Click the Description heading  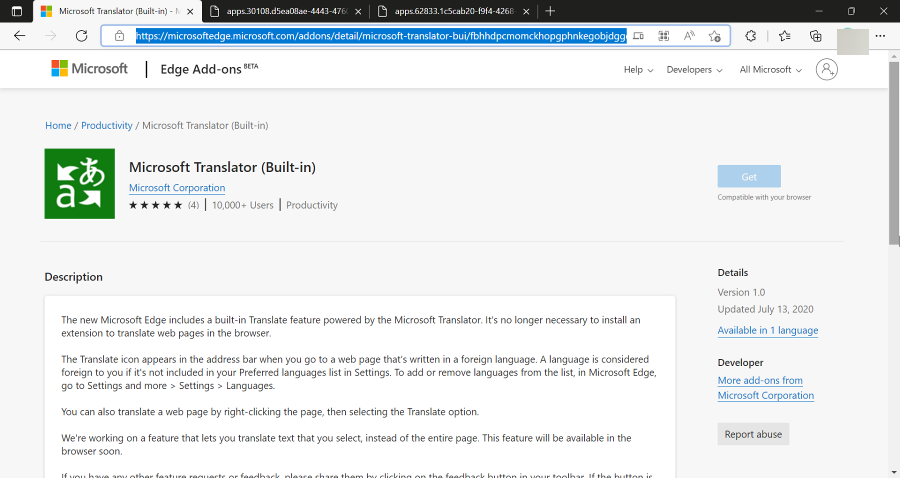pos(73,277)
